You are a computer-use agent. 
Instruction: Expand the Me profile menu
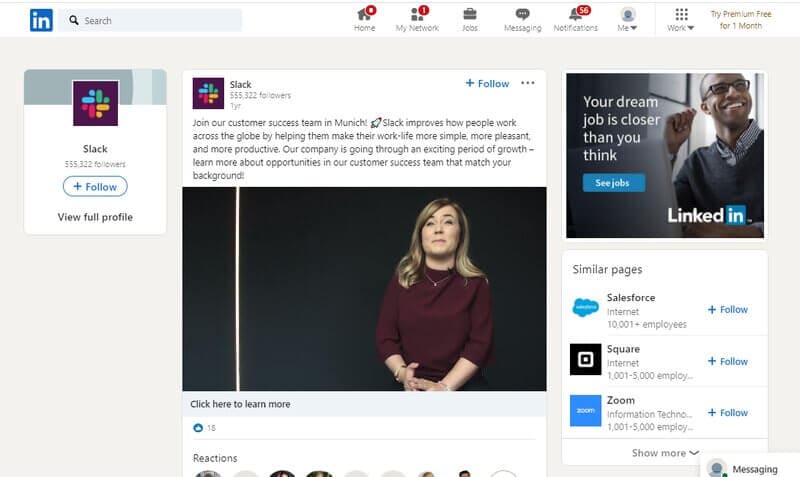tap(628, 19)
